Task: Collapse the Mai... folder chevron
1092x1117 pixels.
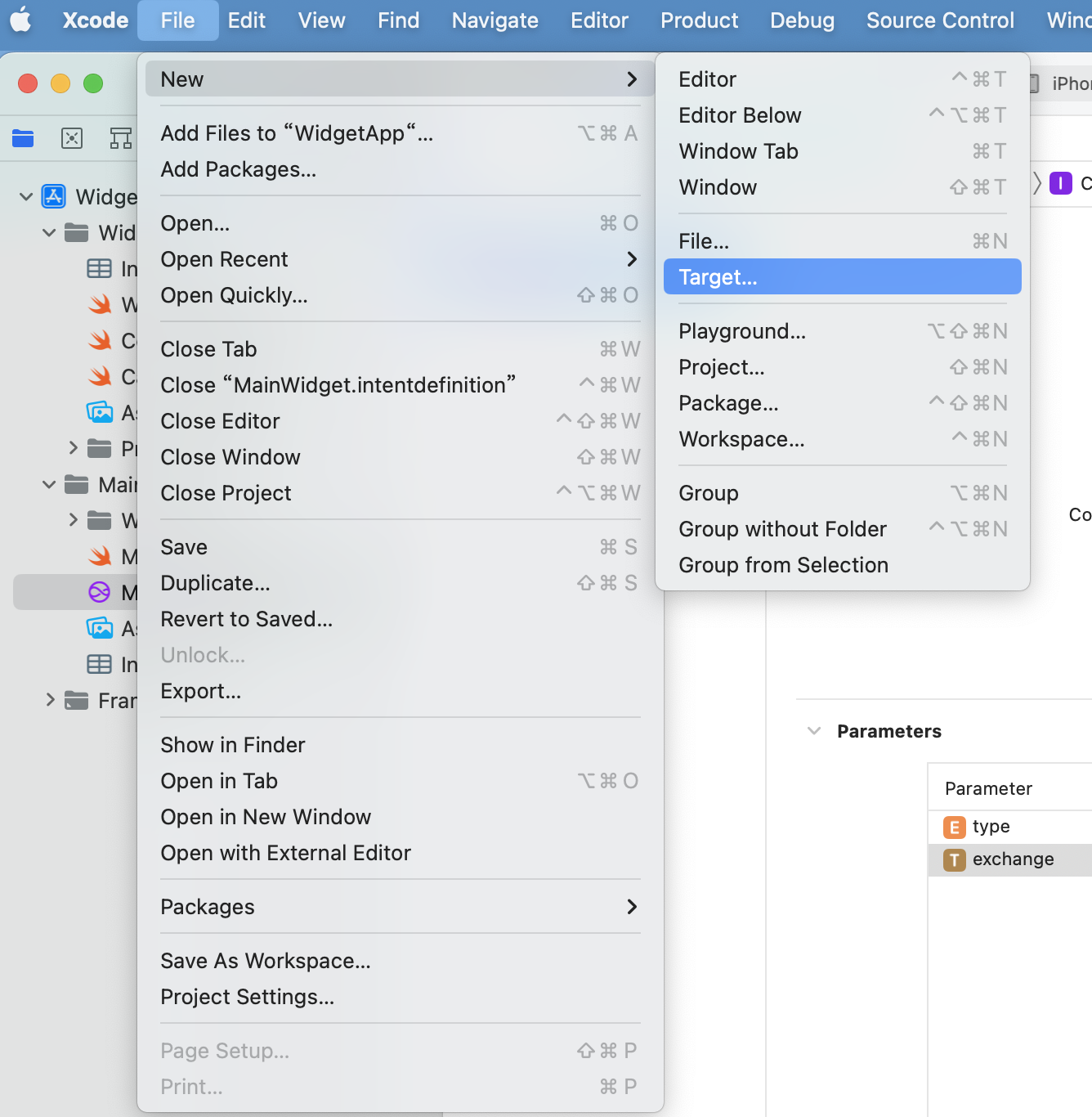Action: pos(49,484)
